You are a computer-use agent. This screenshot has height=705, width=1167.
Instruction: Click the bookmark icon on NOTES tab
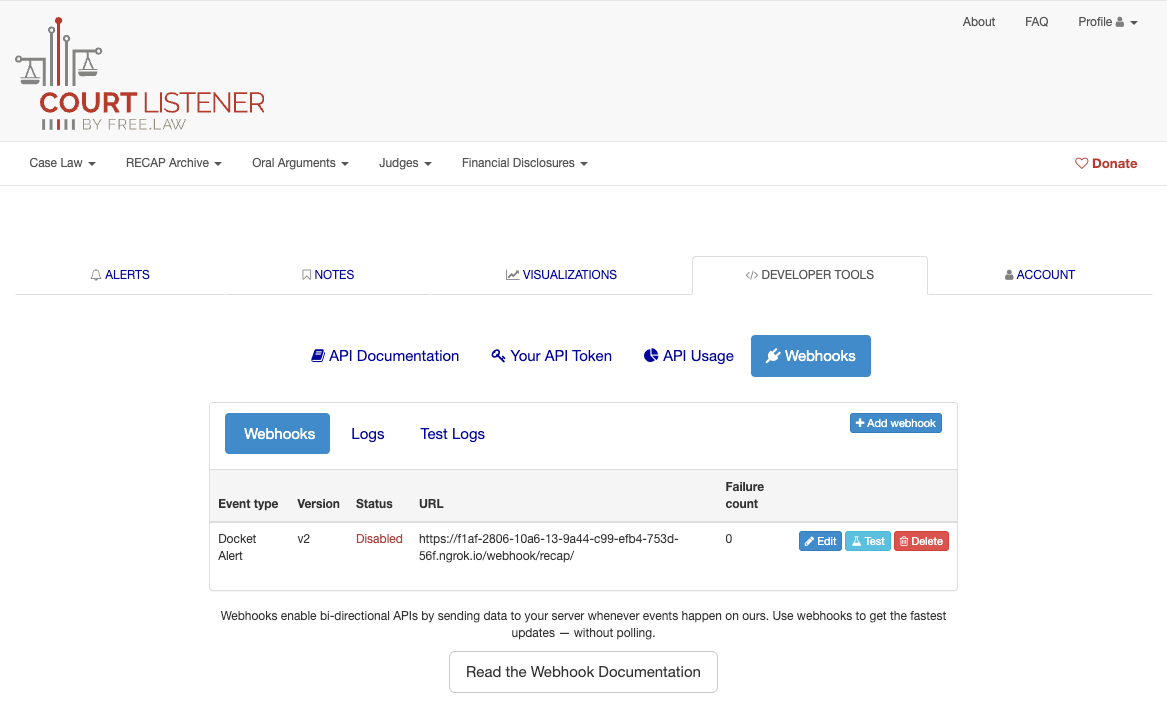pyautogui.click(x=306, y=274)
